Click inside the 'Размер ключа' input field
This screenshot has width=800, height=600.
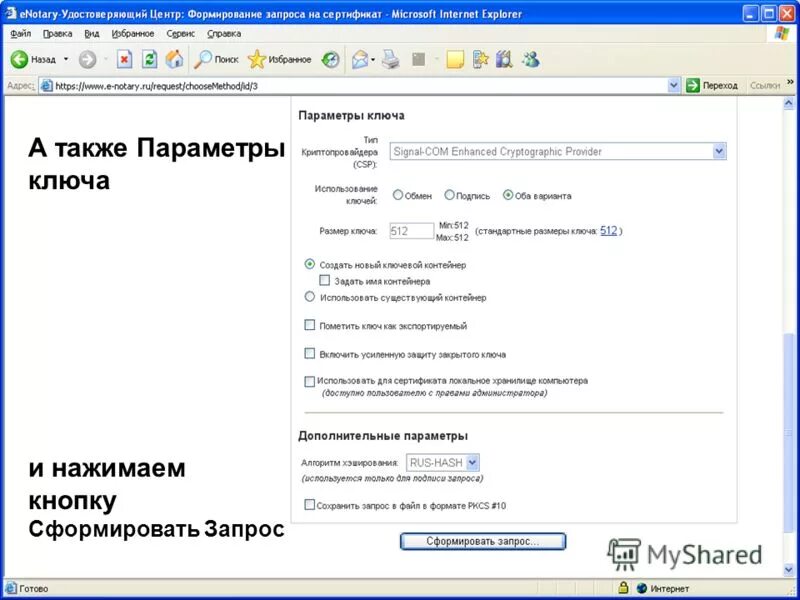[411, 230]
